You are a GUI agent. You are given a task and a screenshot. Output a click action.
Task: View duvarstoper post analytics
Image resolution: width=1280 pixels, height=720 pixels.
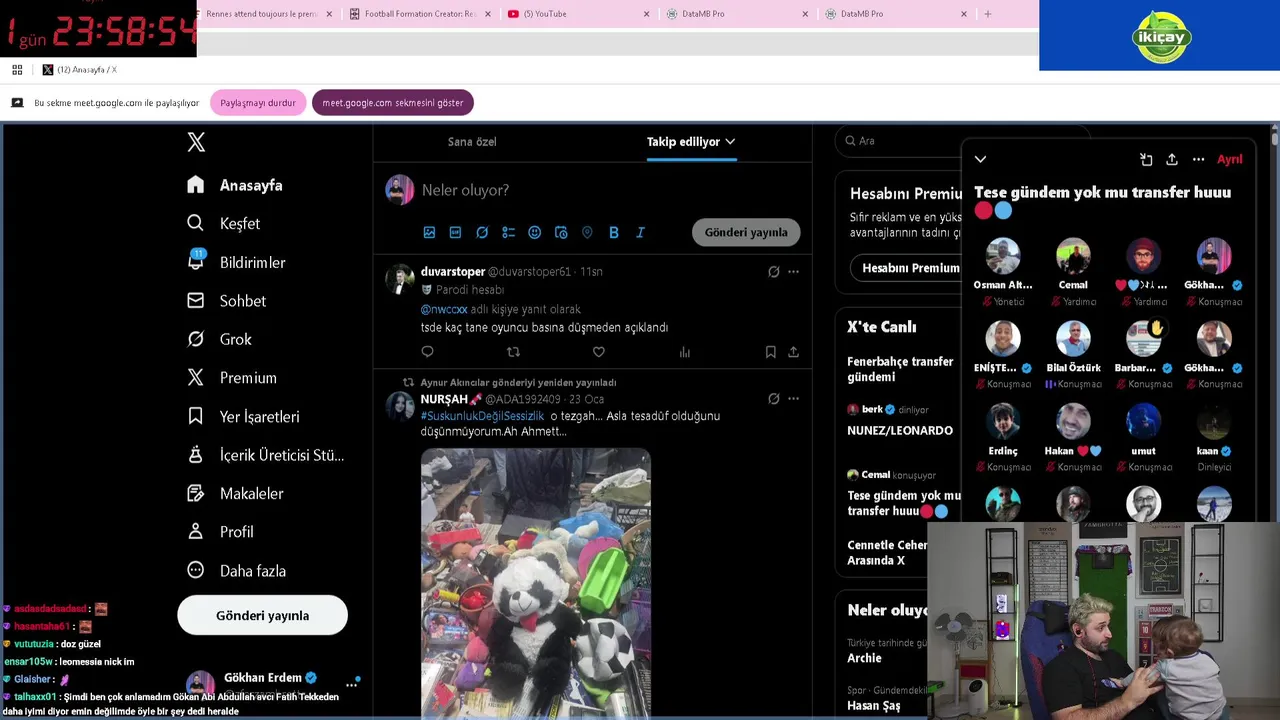pos(684,352)
